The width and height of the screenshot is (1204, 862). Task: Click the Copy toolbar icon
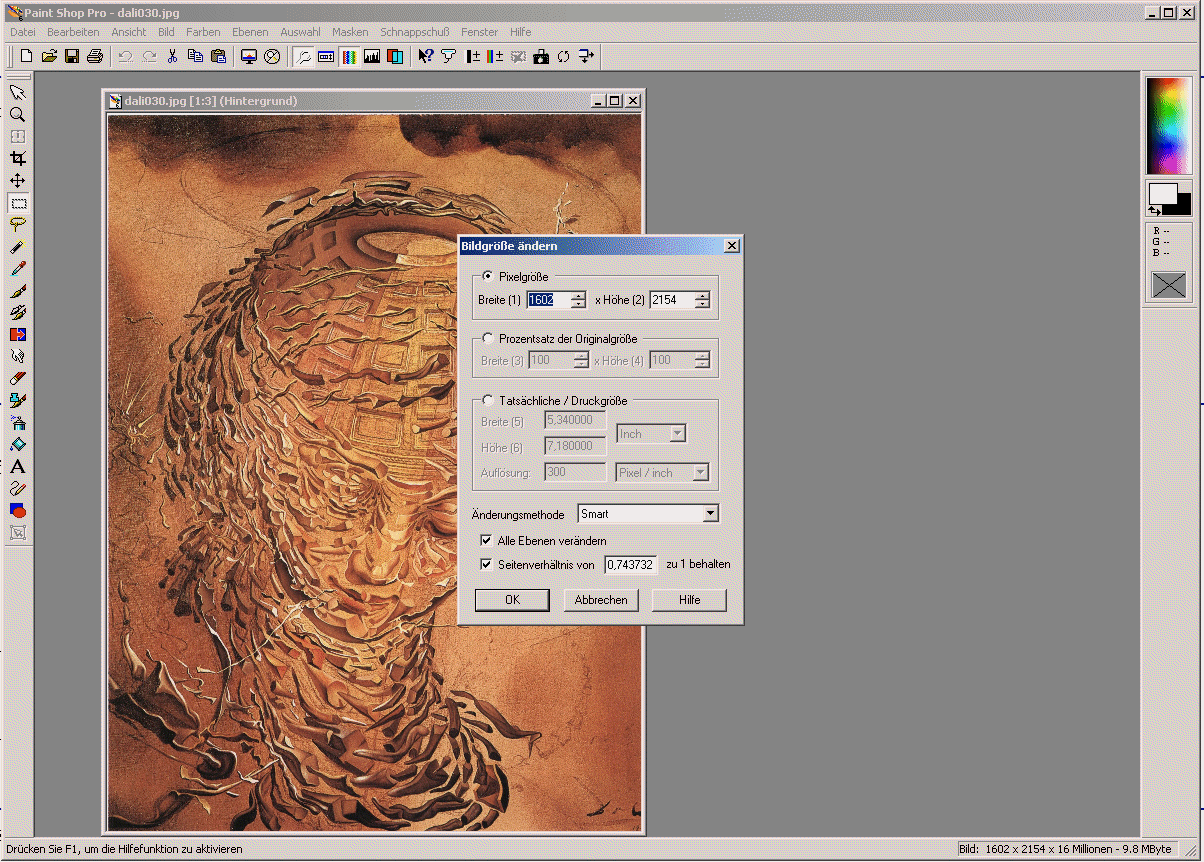[195, 56]
